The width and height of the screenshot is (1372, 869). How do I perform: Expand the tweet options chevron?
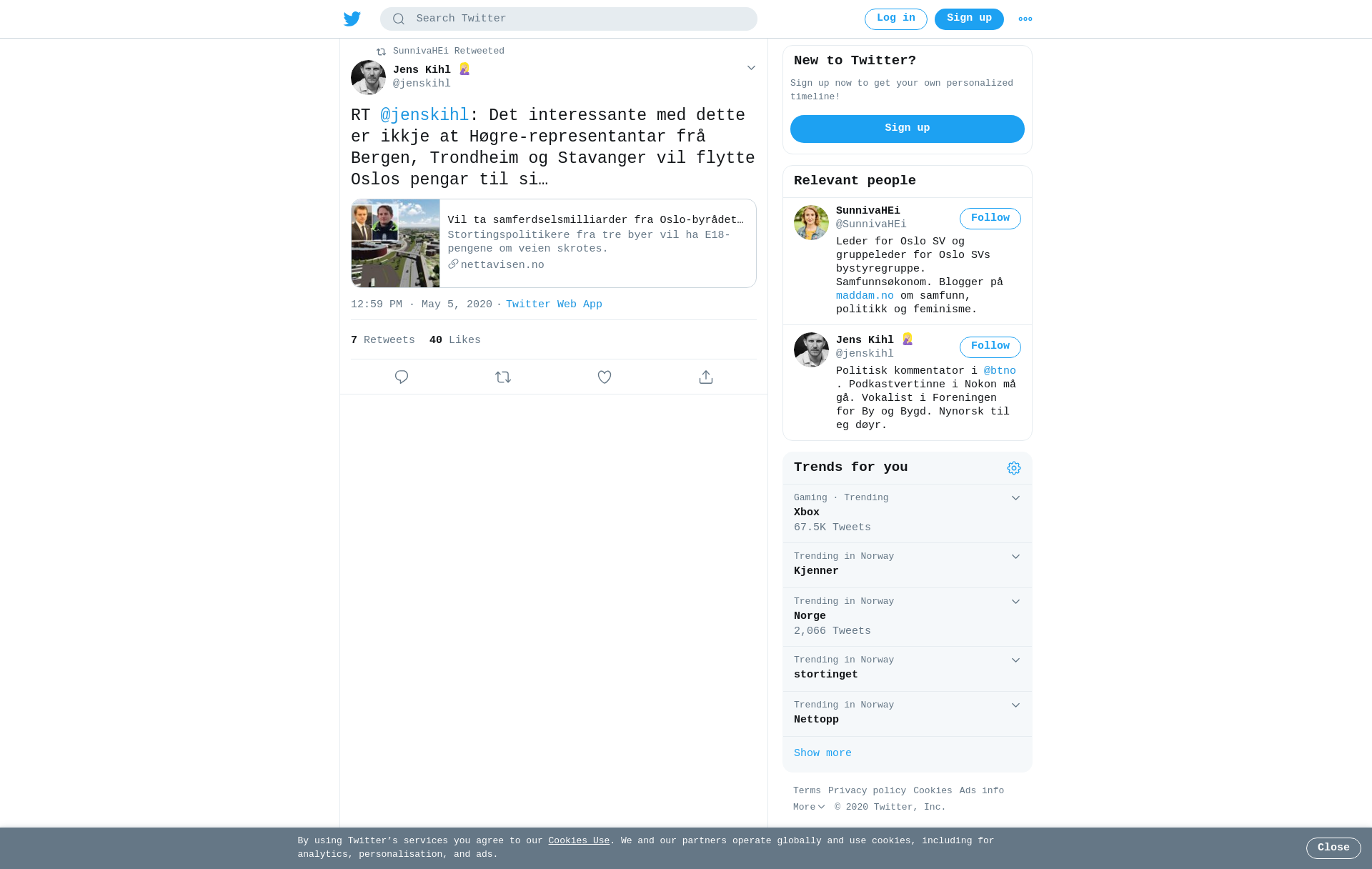click(x=751, y=68)
